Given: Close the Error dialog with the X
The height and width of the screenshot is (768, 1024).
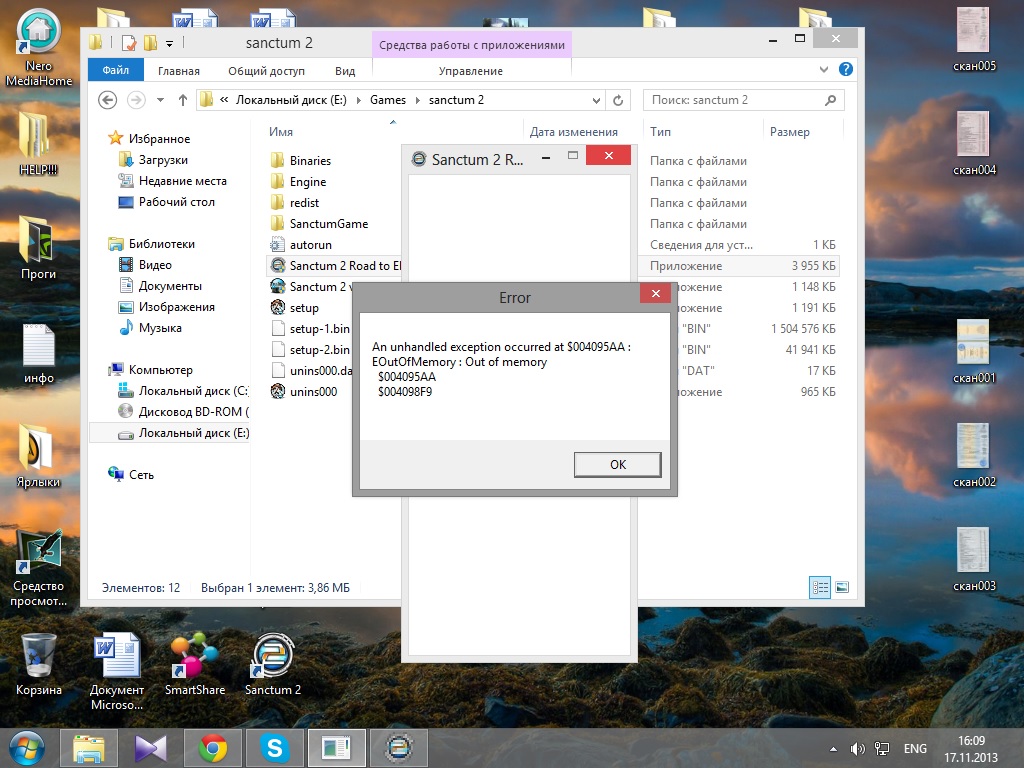Looking at the screenshot, I should 656,294.
